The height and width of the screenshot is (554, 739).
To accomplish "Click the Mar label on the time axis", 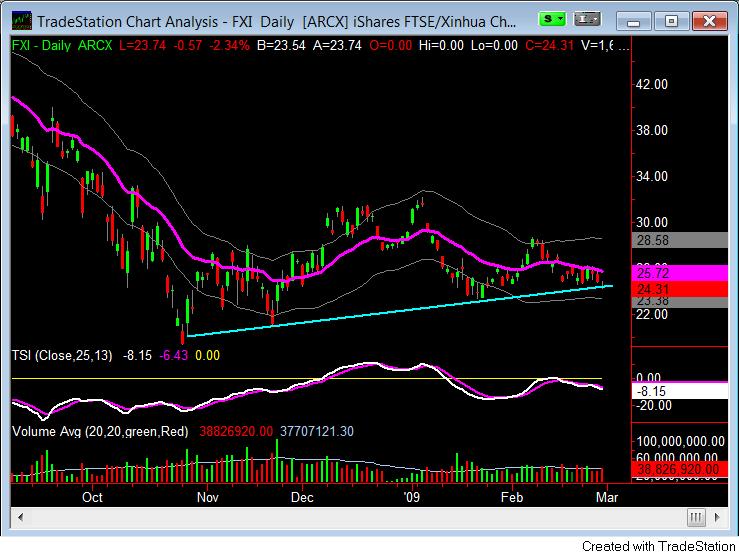I will point(607,497).
